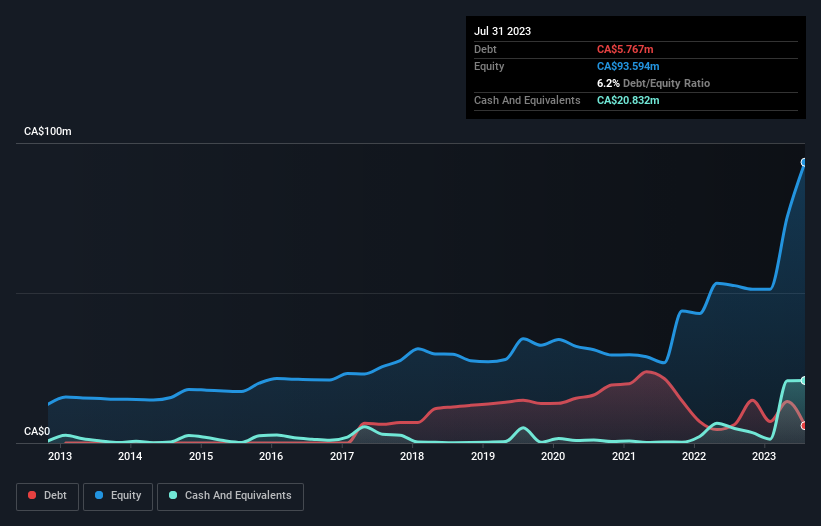Click the CA$5.767m debt value

point(625,49)
